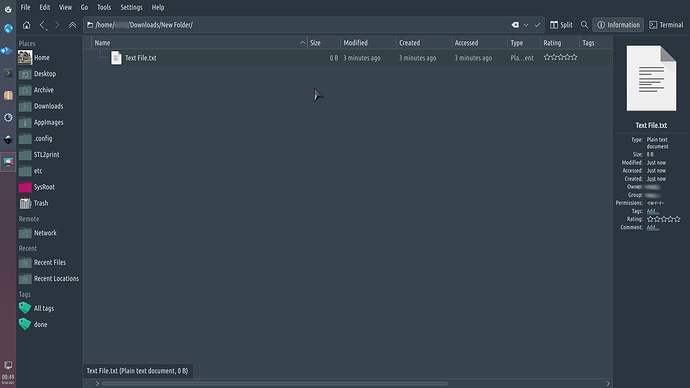Open the Tools menu
Viewport: 690px width, 388px height.
pos(104,7)
